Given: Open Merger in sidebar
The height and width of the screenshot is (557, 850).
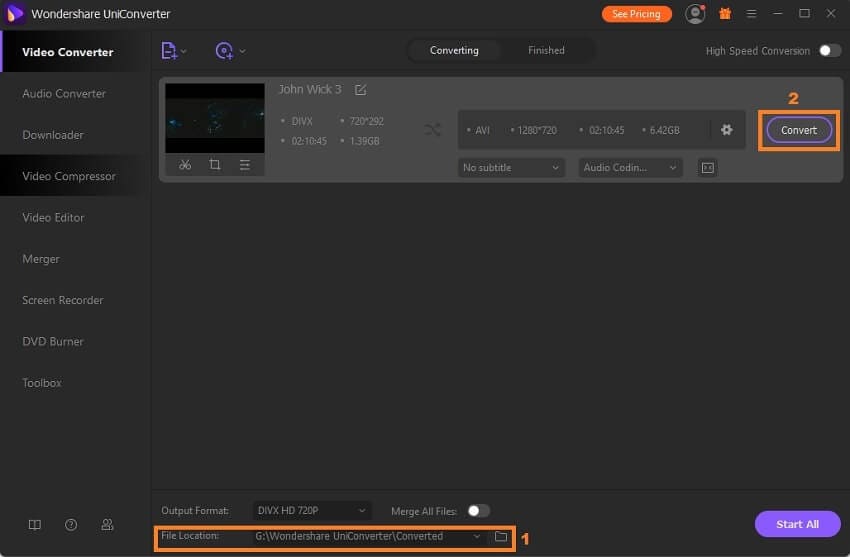Looking at the screenshot, I should [41, 259].
